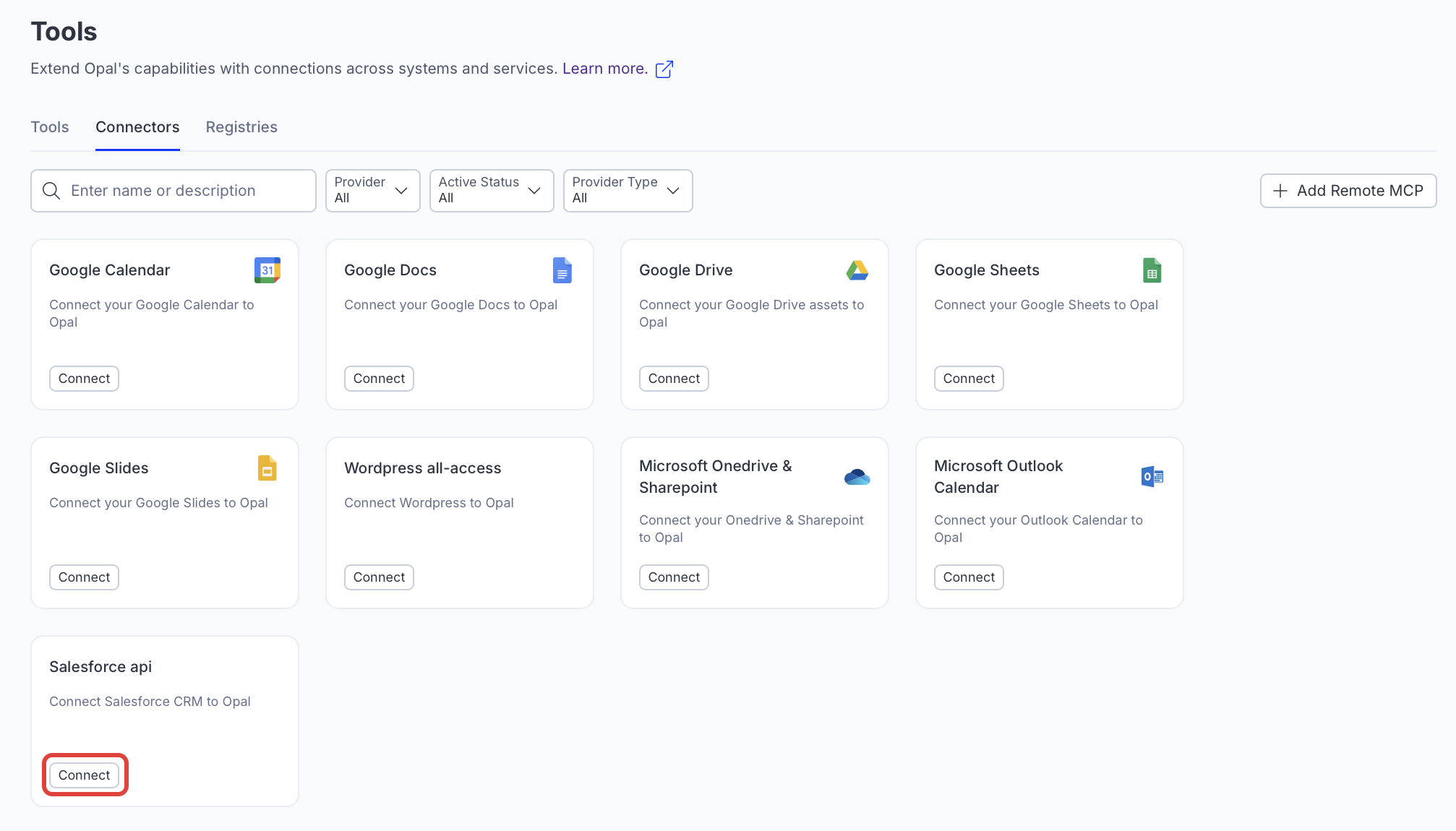Click the Google Docs icon

[562, 270]
